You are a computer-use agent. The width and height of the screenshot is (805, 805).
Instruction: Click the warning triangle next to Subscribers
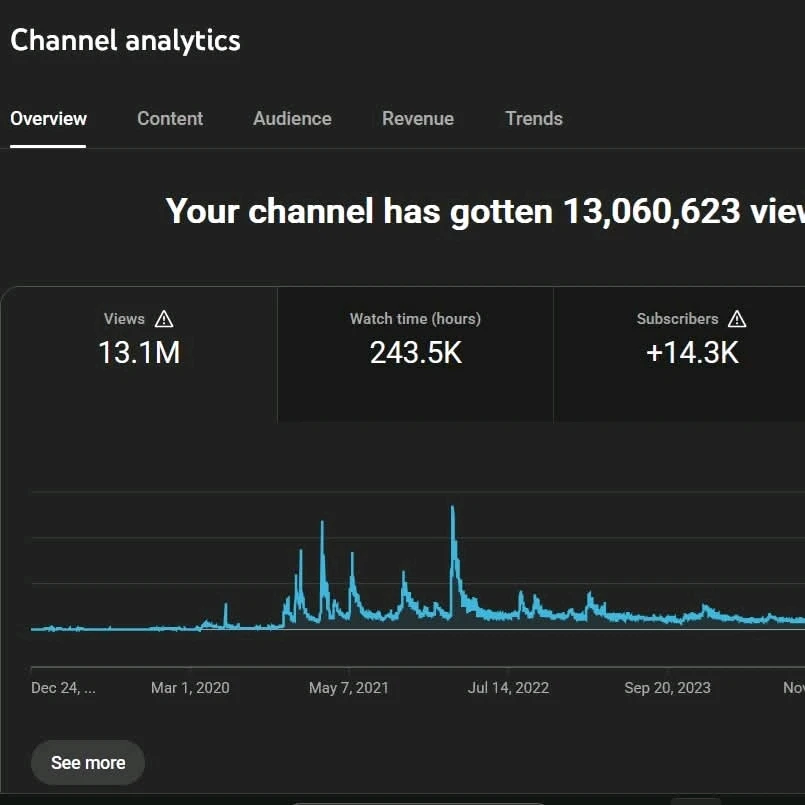[x=737, y=319]
